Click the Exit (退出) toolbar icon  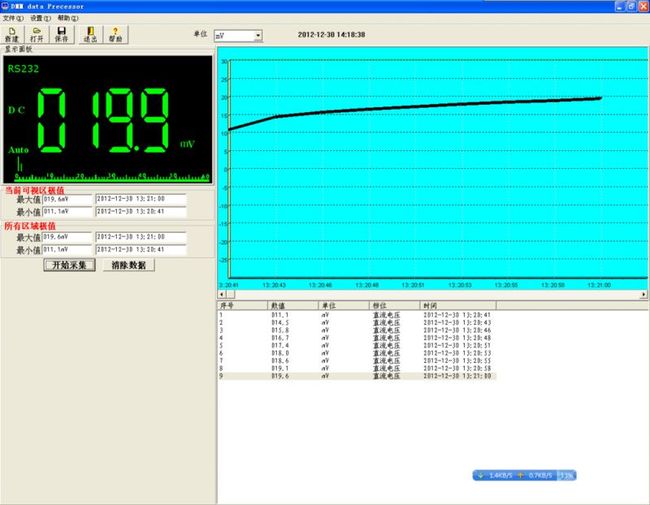pos(90,35)
